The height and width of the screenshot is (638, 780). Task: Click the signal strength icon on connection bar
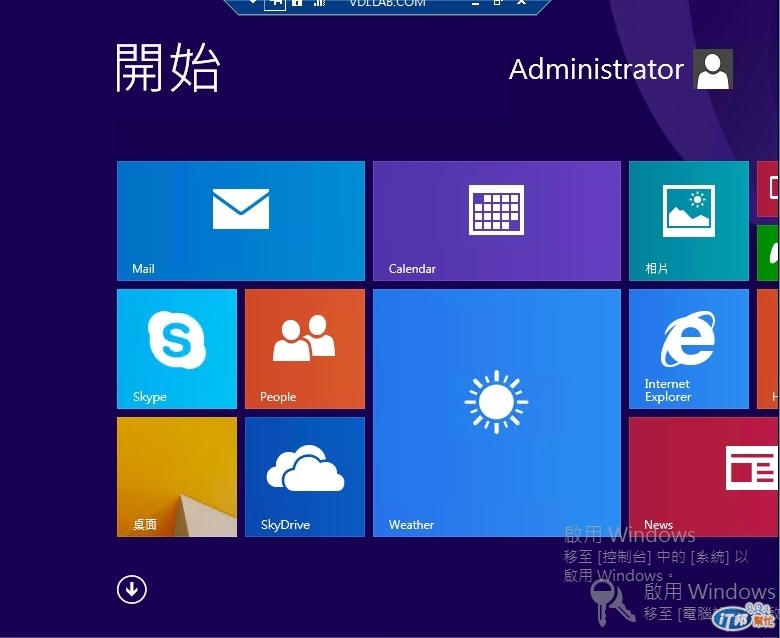pos(319,3)
